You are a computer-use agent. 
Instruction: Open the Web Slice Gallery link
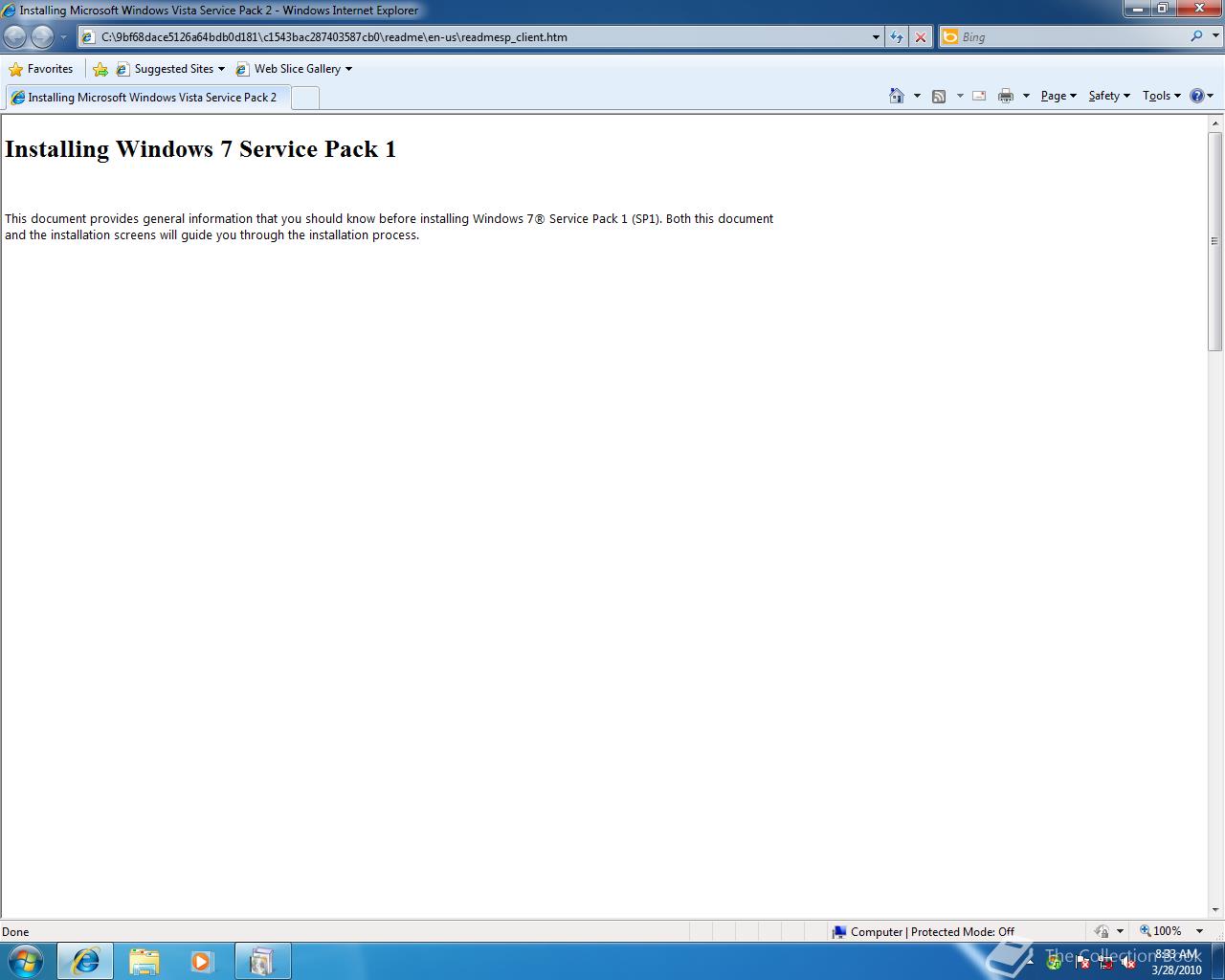tap(294, 69)
